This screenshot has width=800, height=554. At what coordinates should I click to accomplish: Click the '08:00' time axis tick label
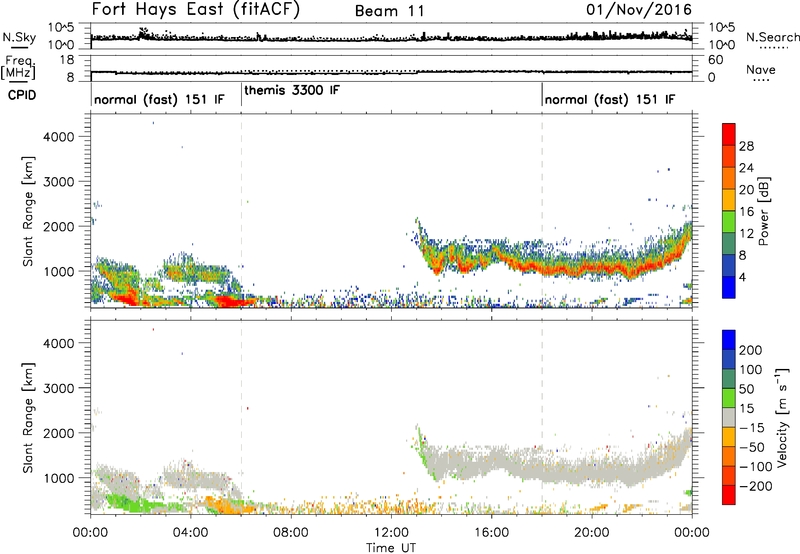[x=291, y=533]
